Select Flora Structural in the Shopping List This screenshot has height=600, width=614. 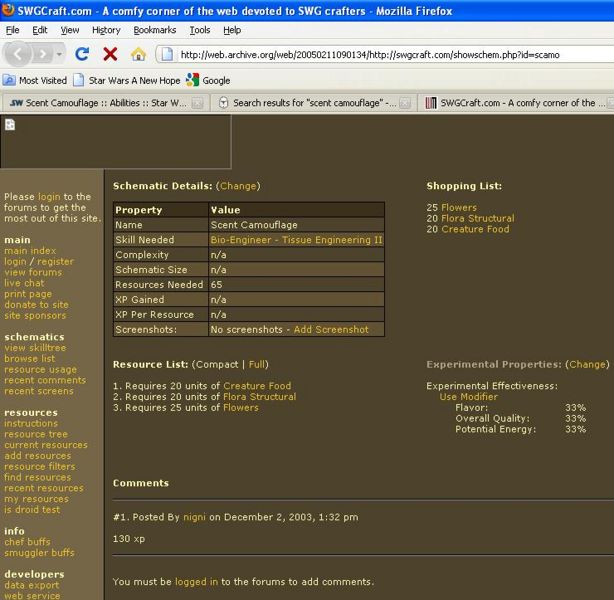tap(477, 218)
